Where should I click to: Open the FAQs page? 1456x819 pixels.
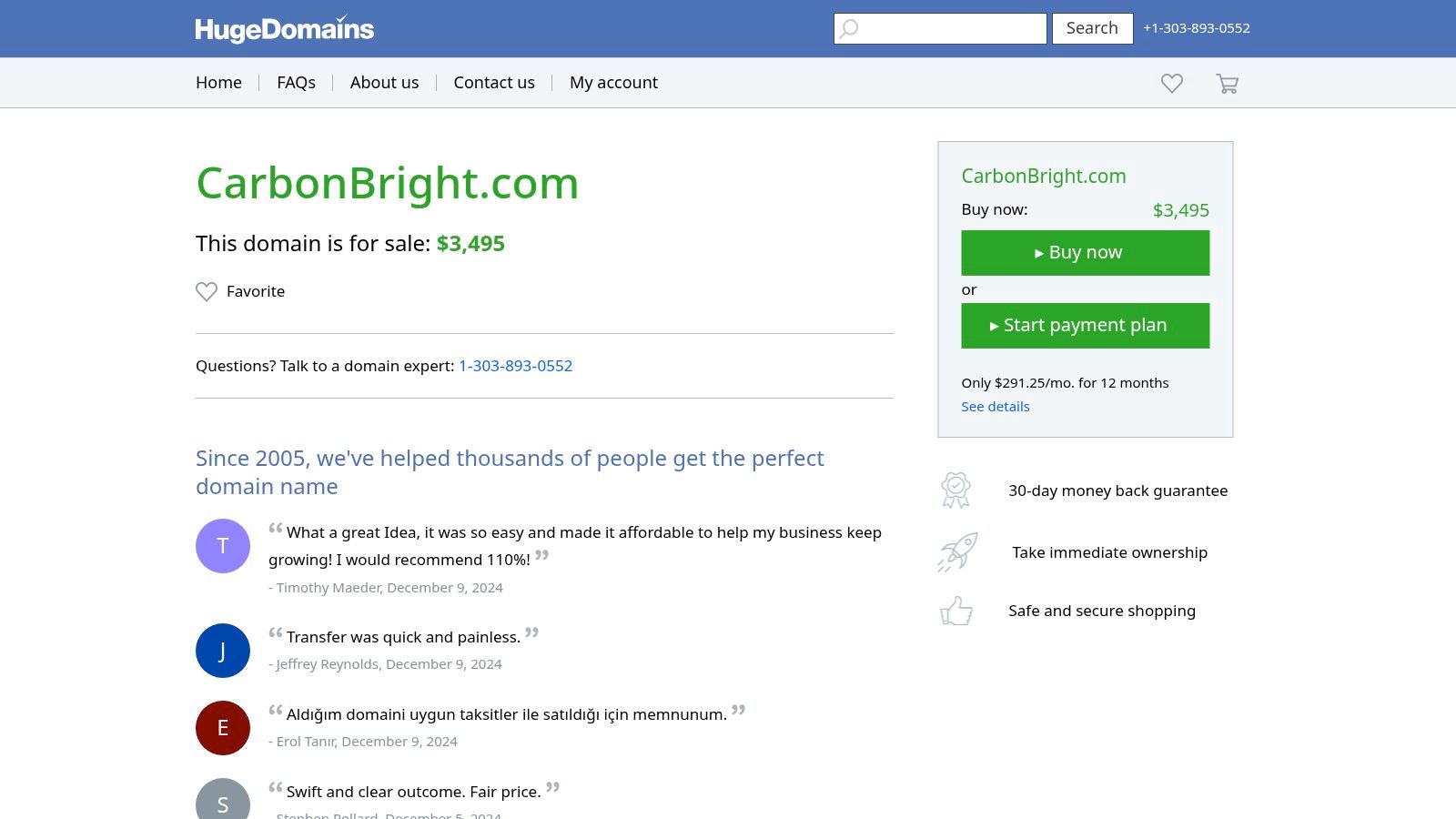pos(296,83)
